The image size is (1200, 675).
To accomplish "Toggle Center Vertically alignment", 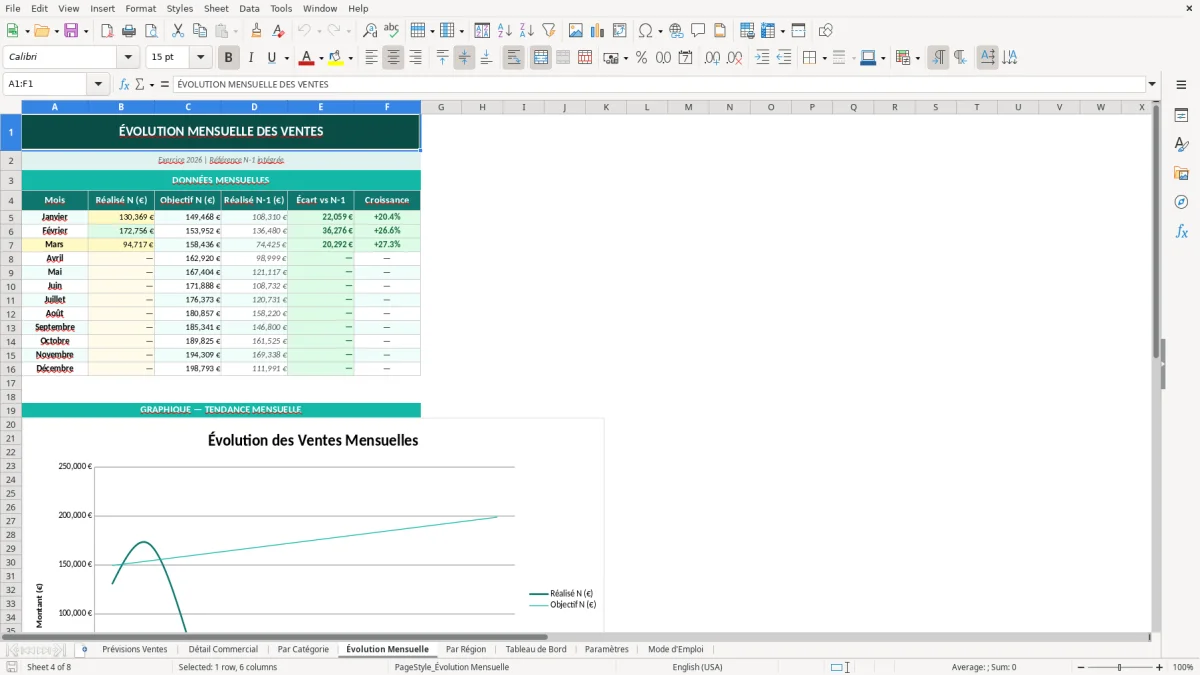I will tap(464, 58).
